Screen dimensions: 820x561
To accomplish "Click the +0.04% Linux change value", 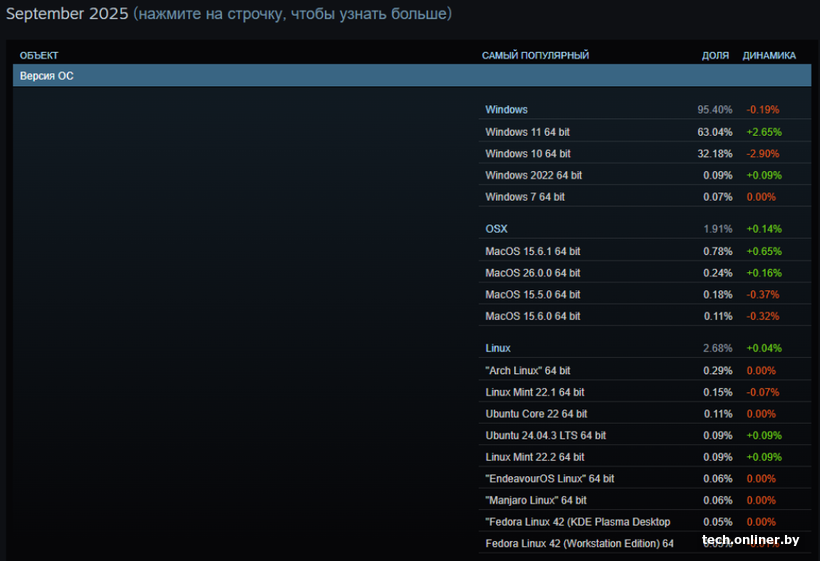I will [764, 348].
